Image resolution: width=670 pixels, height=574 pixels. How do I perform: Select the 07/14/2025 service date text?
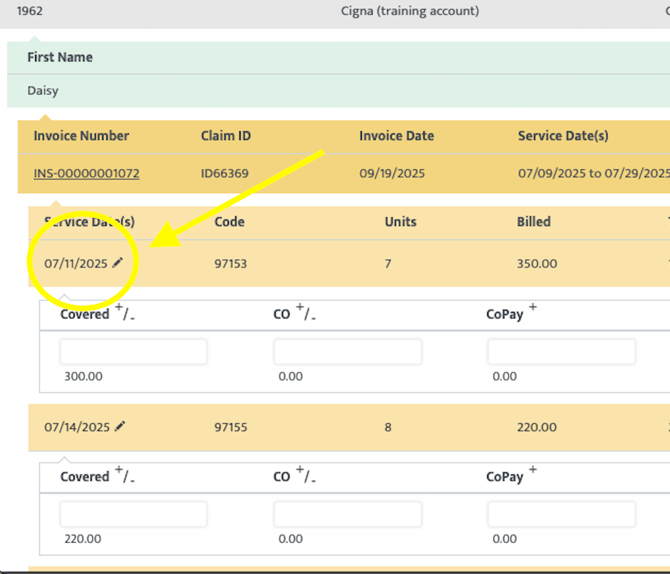pos(76,427)
